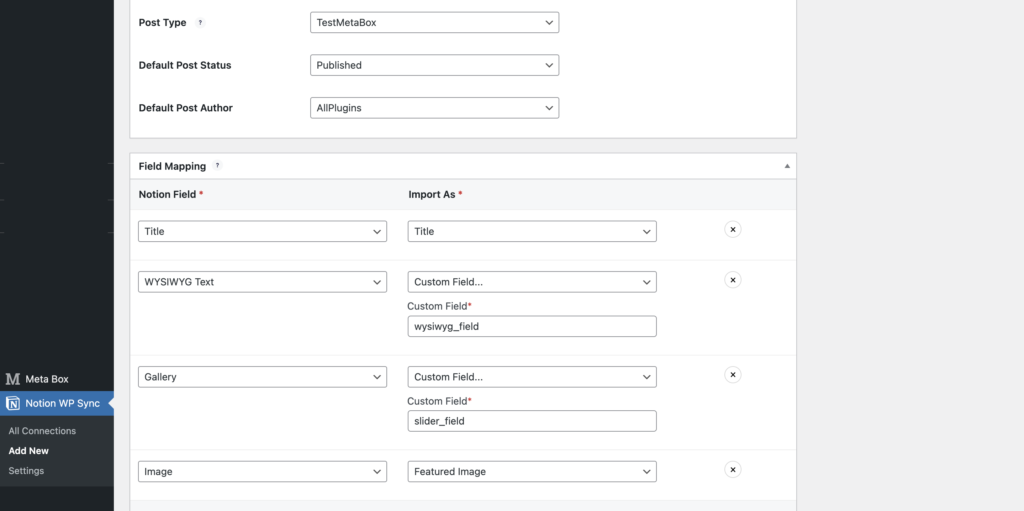
Task: Remove the WYSIWYG Text mapping row
Action: tap(733, 280)
